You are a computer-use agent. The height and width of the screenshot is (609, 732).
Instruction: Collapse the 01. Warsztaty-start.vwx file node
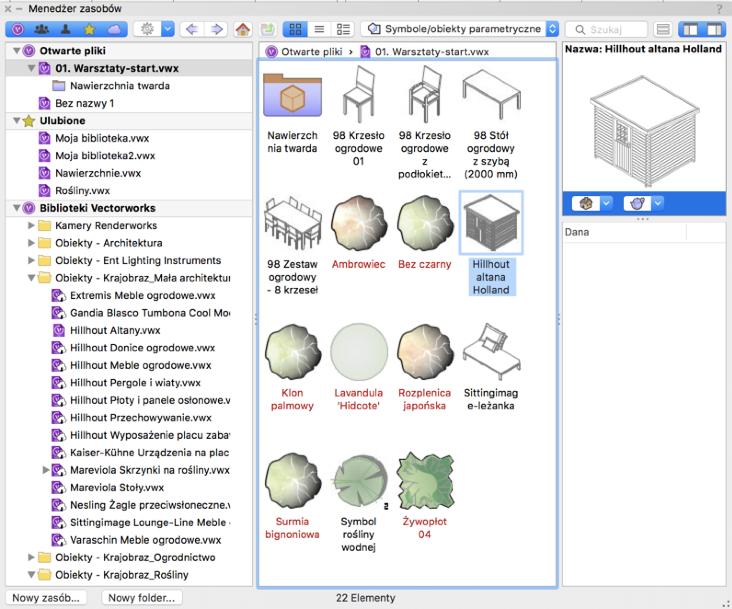coord(31,68)
